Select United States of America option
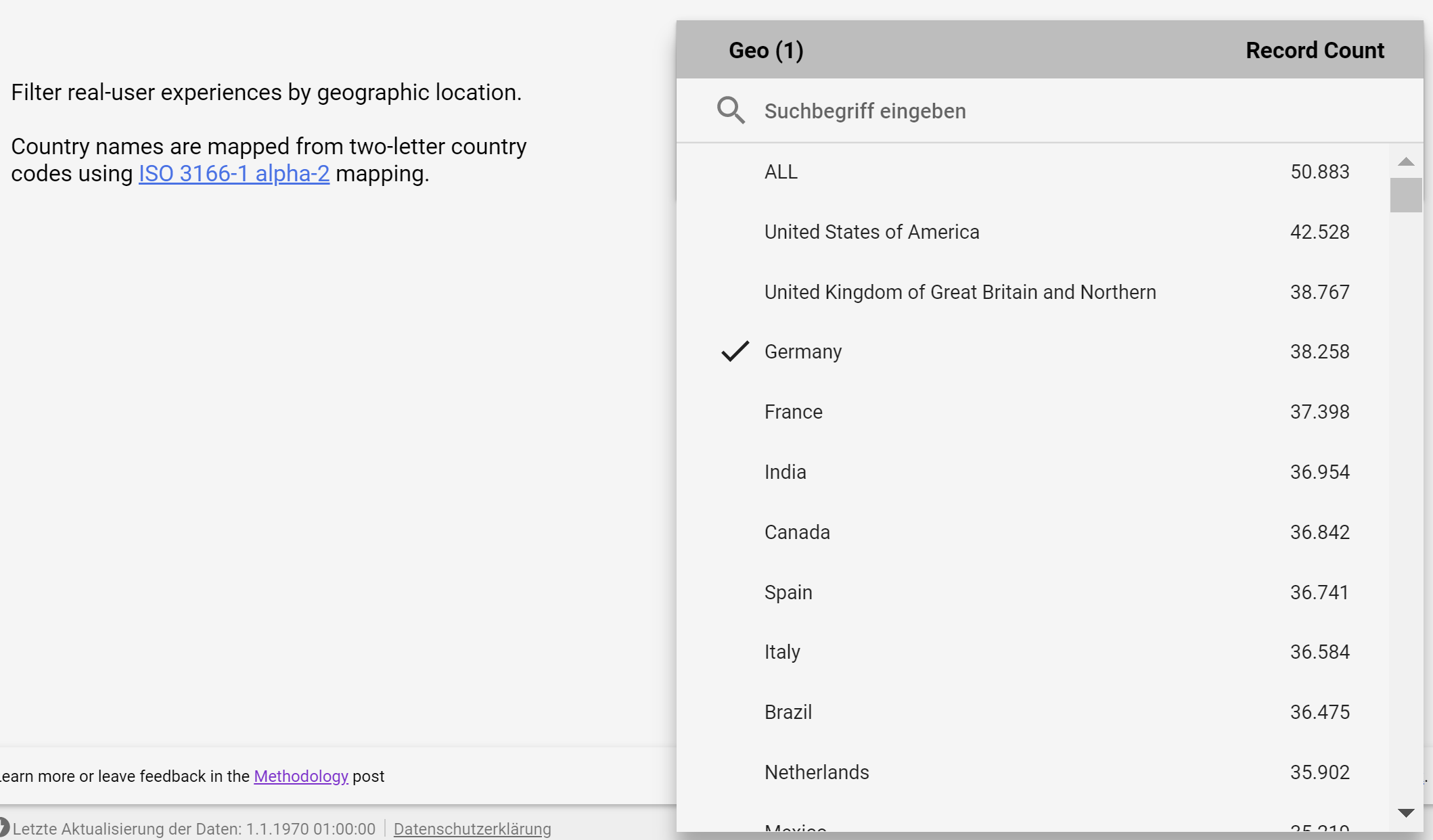 [871, 232]
